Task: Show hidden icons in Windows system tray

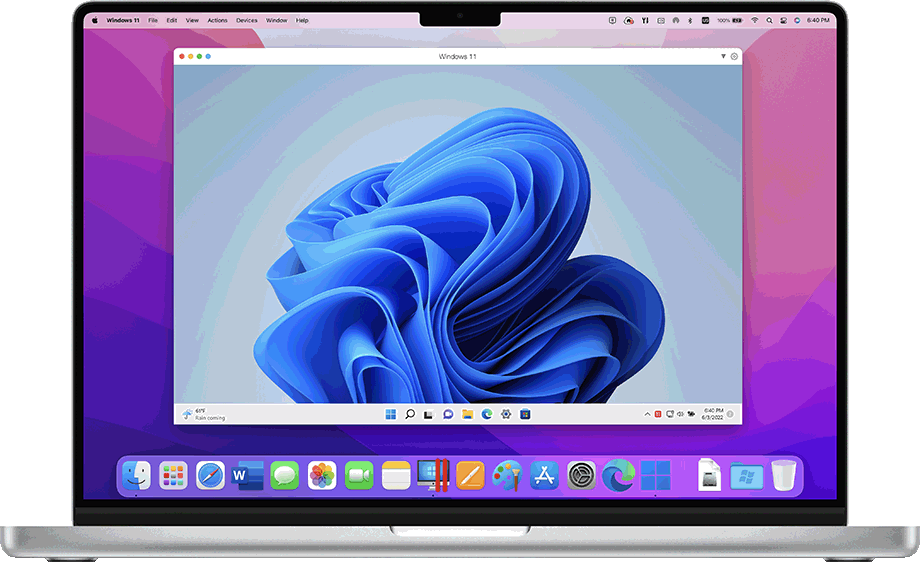Action: 647,414
